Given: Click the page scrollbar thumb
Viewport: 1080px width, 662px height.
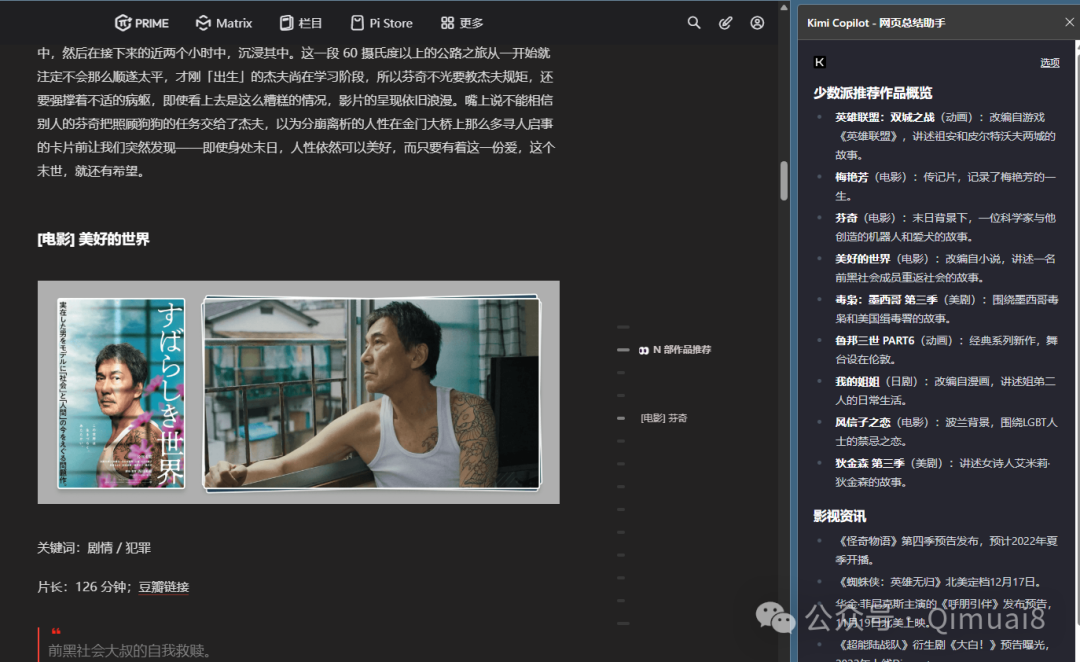Looking at the screenshot, I should (x=784, y=180).
